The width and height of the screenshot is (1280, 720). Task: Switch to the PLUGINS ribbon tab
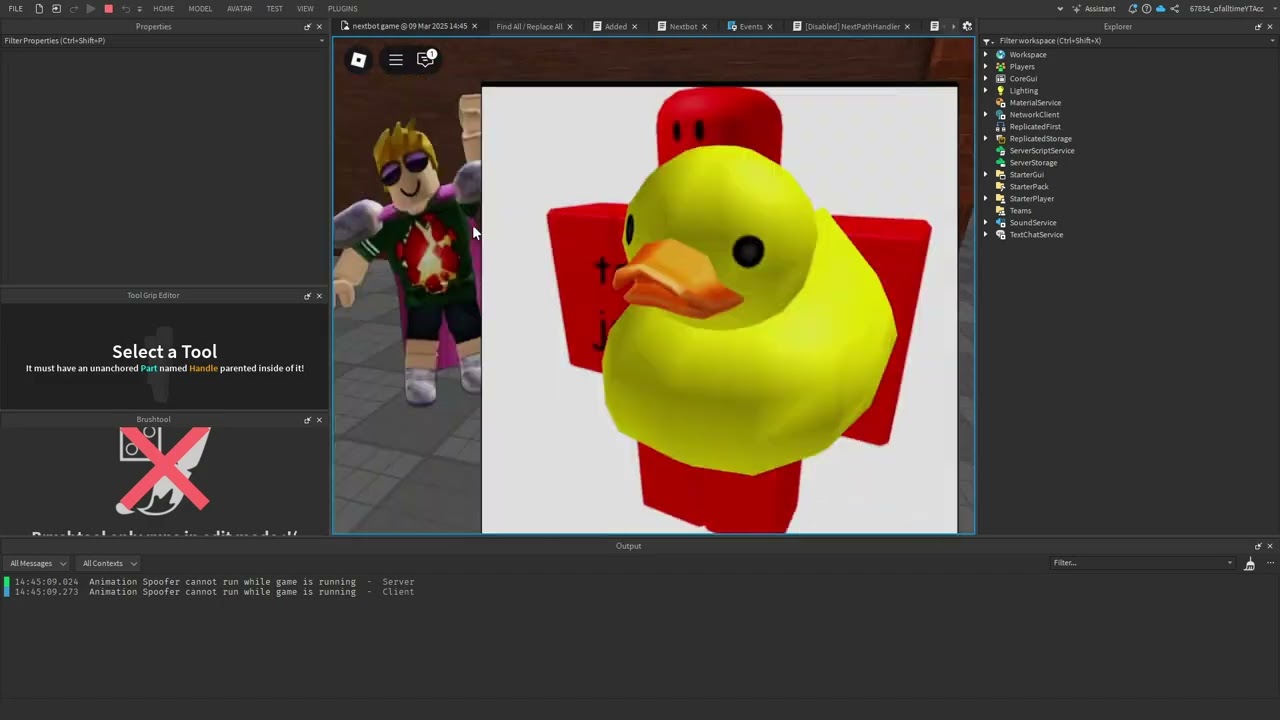tap(342, 9)
